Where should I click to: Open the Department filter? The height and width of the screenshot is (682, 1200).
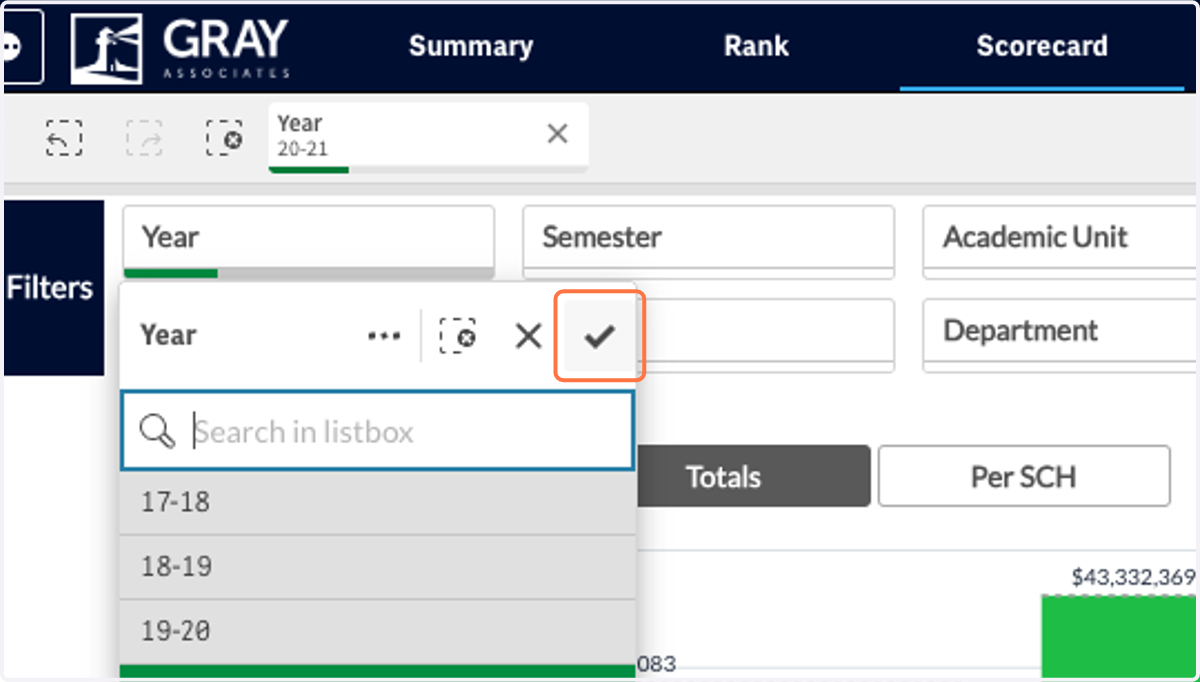pyautogui.click(x=1061, y=333)
